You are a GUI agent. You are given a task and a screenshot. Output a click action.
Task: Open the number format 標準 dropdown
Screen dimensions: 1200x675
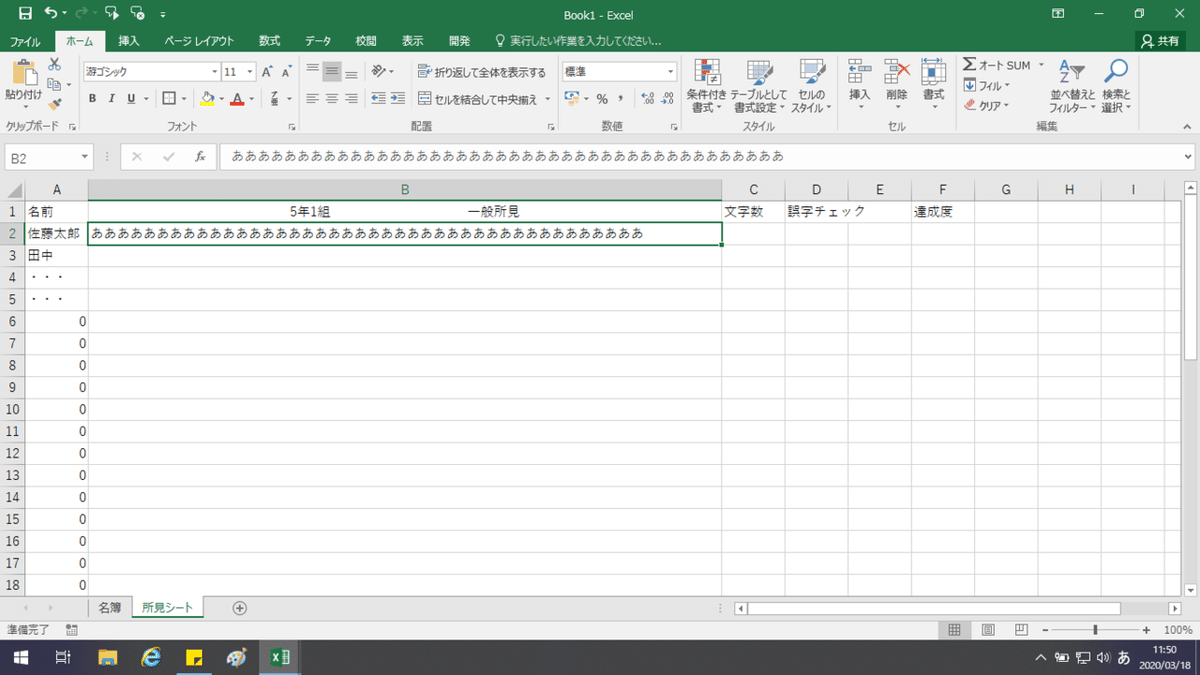coord(671,72)
